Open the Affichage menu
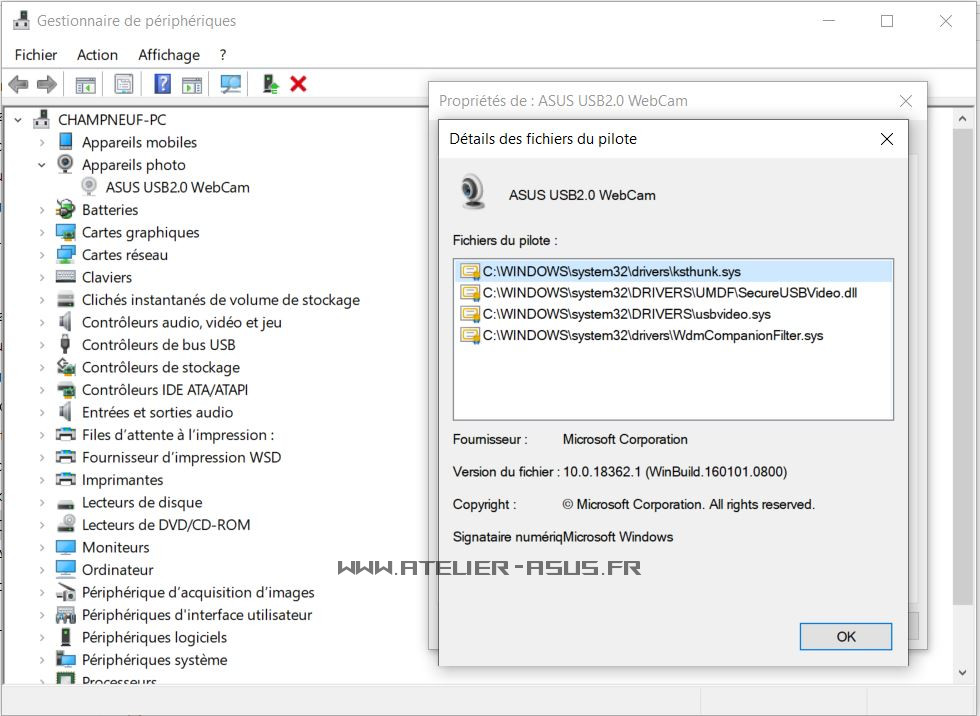The width and height of the screenshot is (980, 716). [168, 55]
